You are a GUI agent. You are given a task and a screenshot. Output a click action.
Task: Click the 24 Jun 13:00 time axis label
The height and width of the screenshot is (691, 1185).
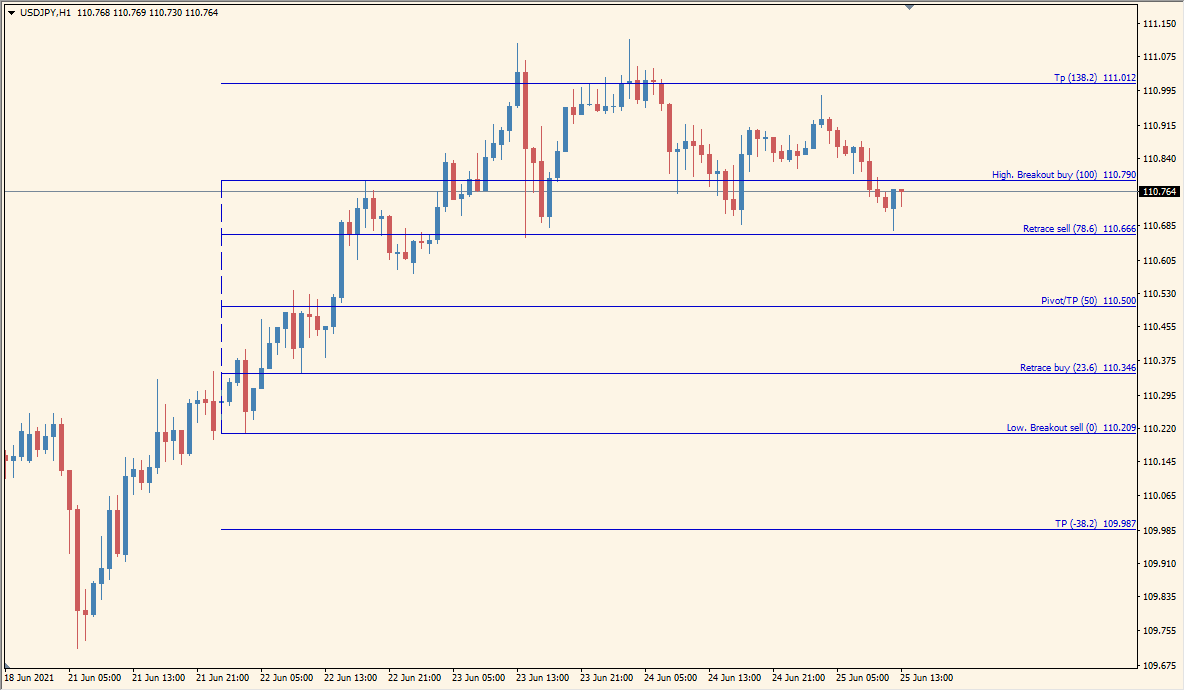tap(735, 678)
